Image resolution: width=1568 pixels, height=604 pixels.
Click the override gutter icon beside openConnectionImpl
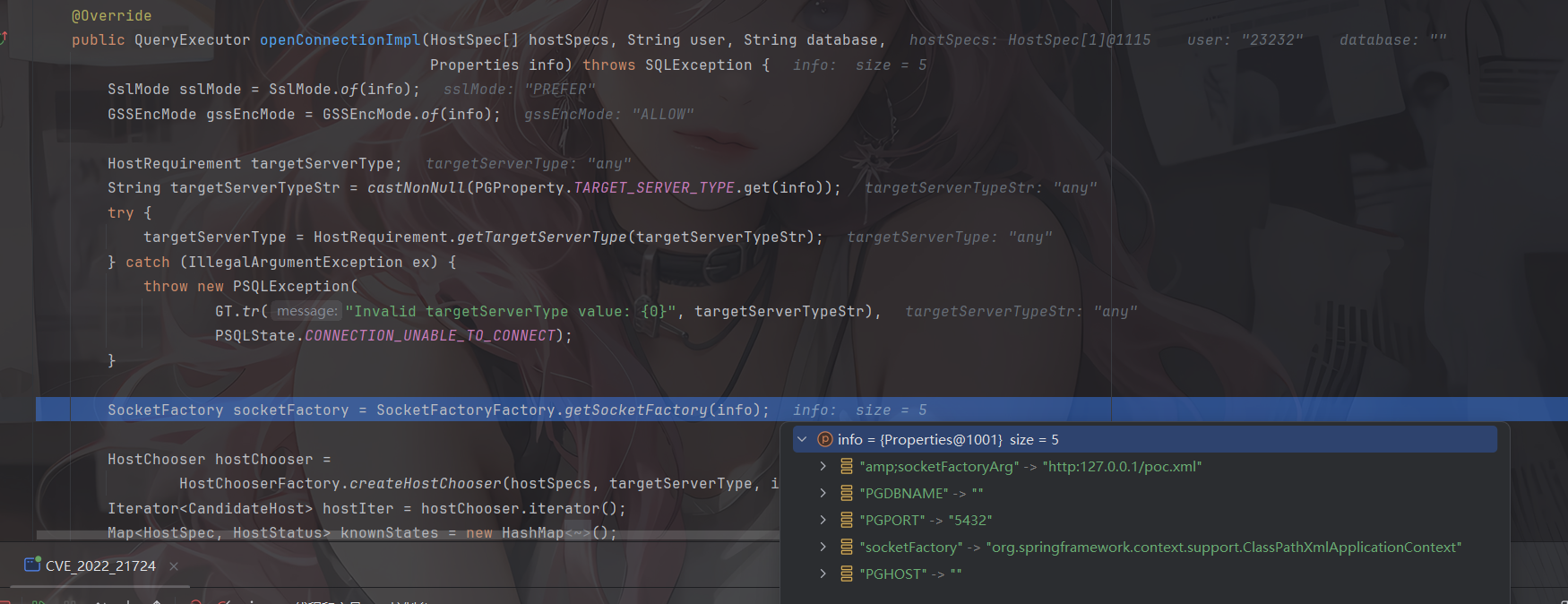point(4,39)
